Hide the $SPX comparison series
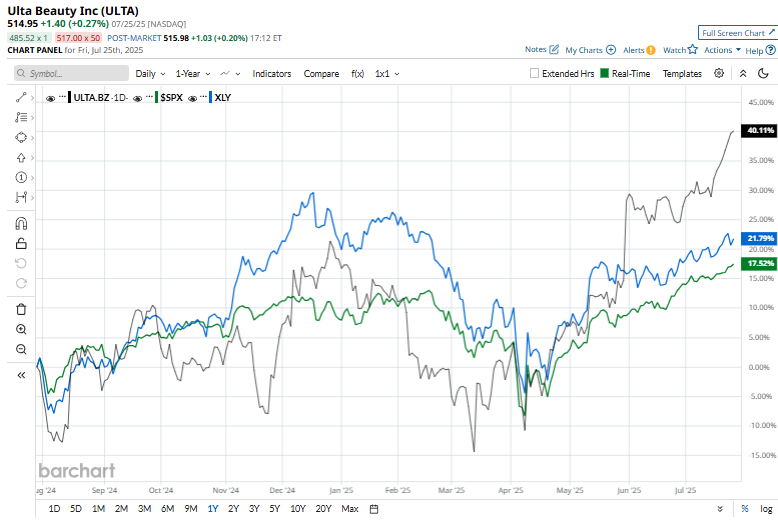The width and height of the screenshot is (778, 520). 137,98
